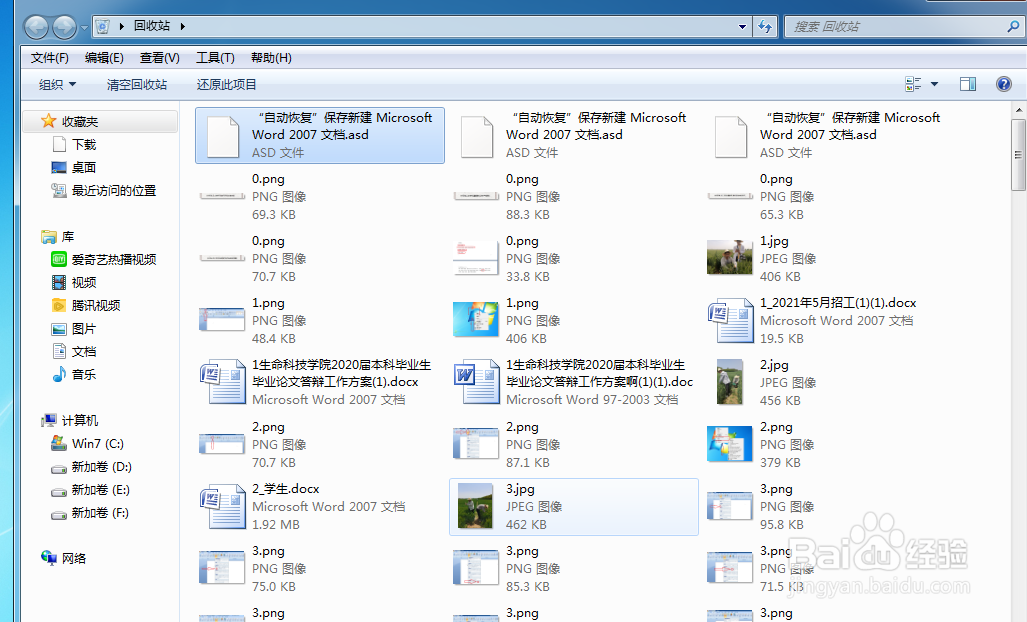Select 3.png file sized 75.0 KB
The width and height of the screenshot is (1027, 622).
pos(320,568)
